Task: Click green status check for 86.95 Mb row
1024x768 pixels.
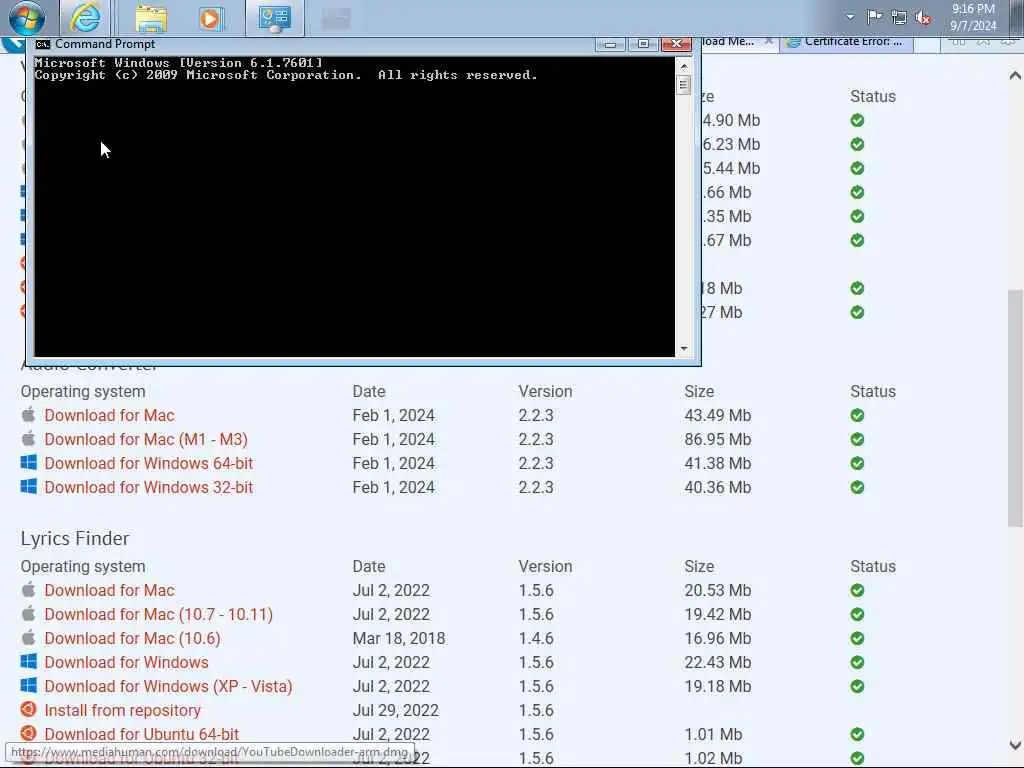Action: click(857, 440)
